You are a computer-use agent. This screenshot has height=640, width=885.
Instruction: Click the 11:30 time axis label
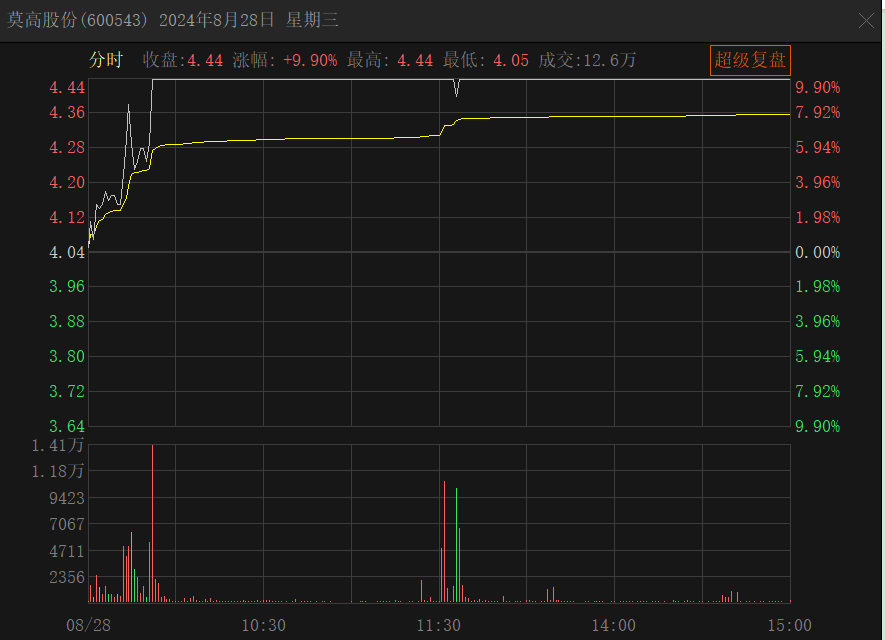(x=439, y=625)
